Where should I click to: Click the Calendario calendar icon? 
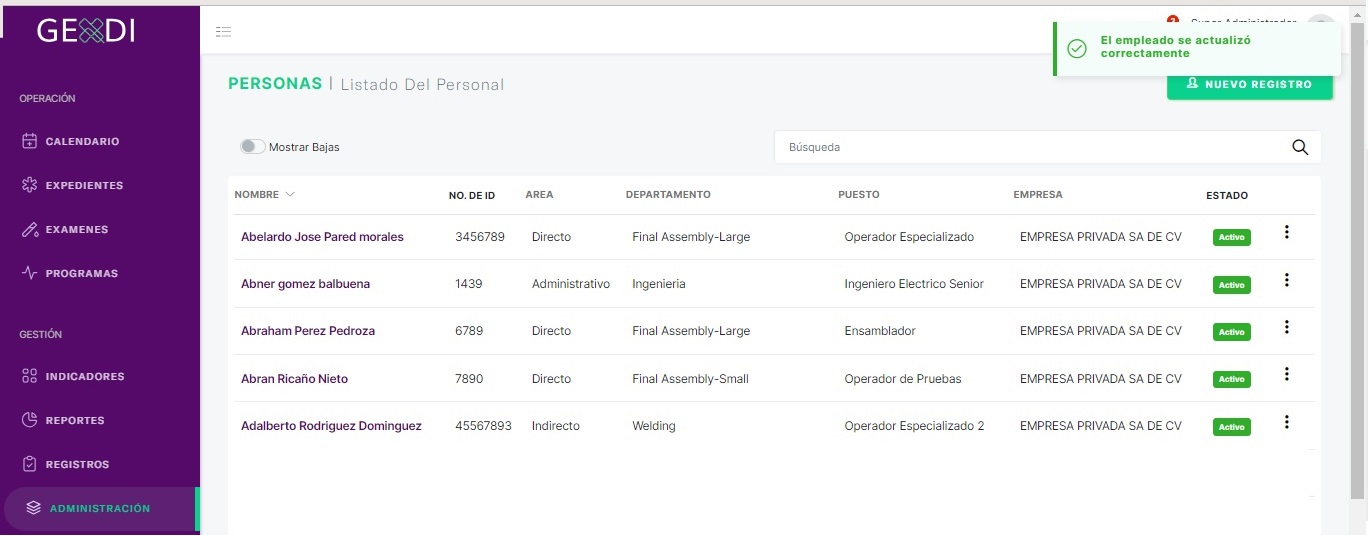pos(30,141)
